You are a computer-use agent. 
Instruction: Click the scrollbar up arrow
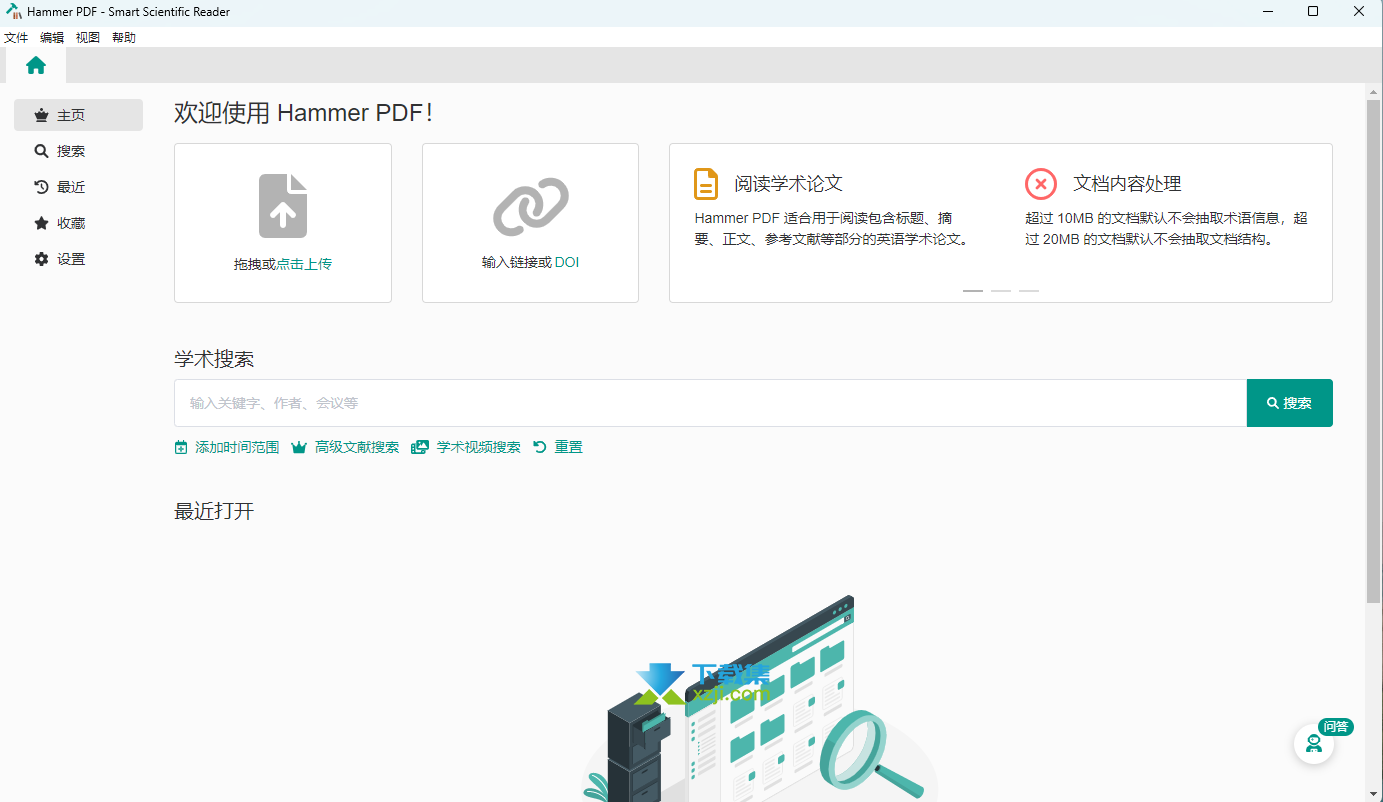[x=1374, y=91]
